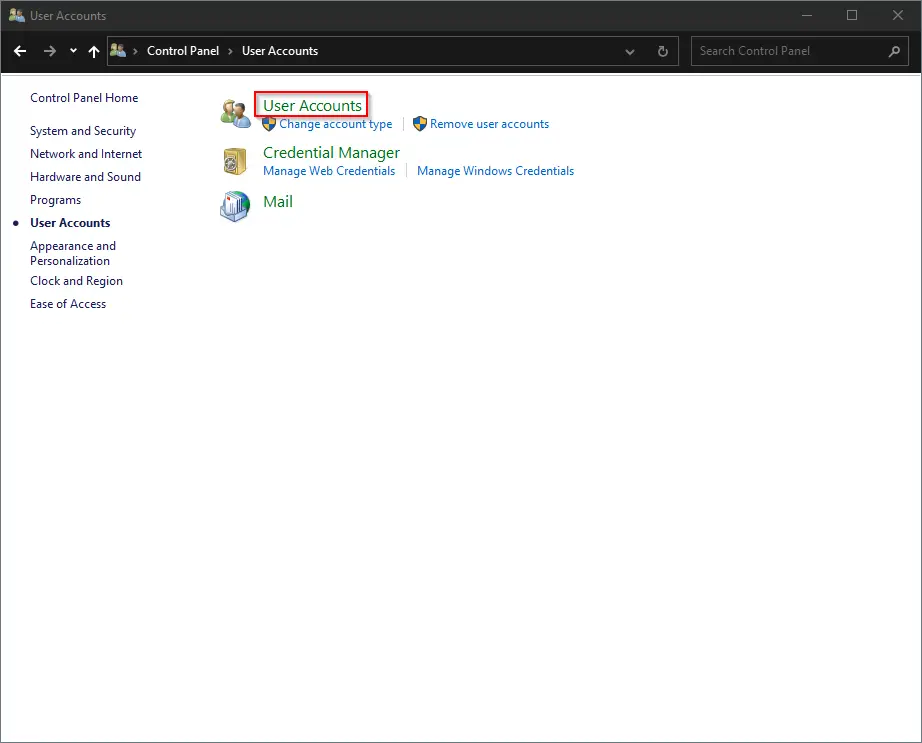Open recent locations dropdown arrow
This screenshot has width=922, height=743.
pos(73,51)
